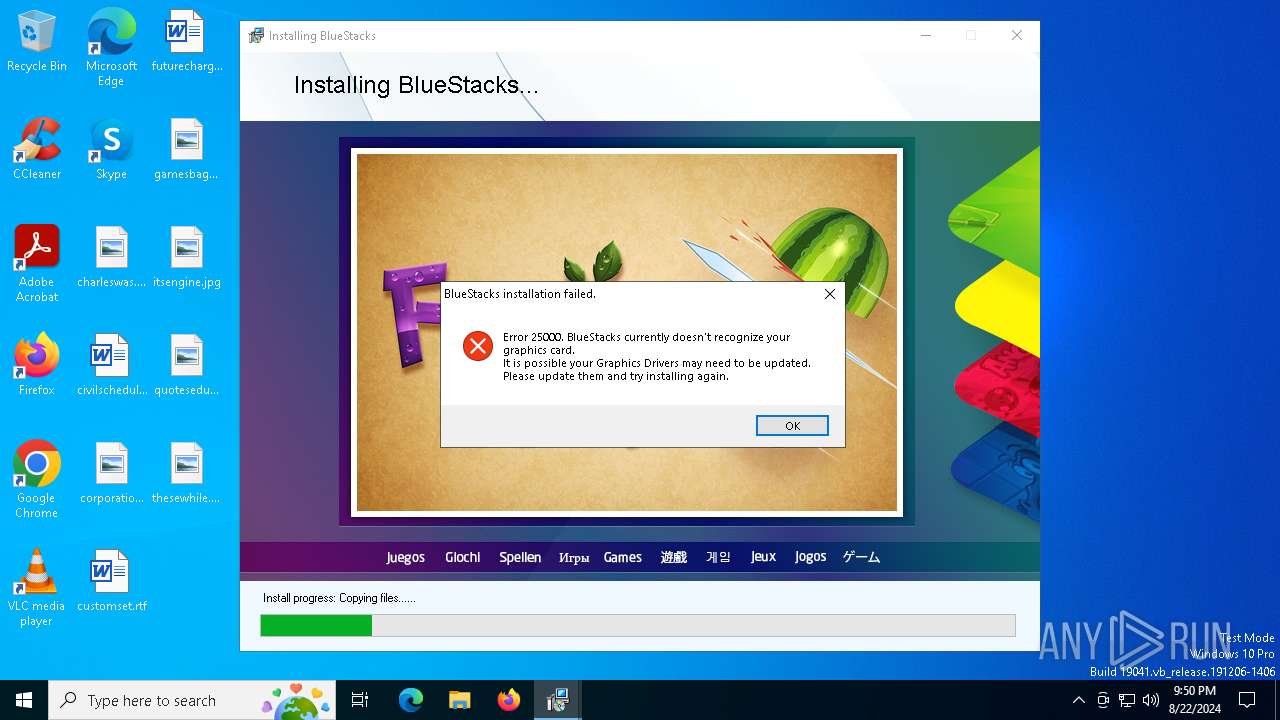Open Task View on the taskbar
The height and width of the screenshot is (720, 1280).
coord(360,700)
